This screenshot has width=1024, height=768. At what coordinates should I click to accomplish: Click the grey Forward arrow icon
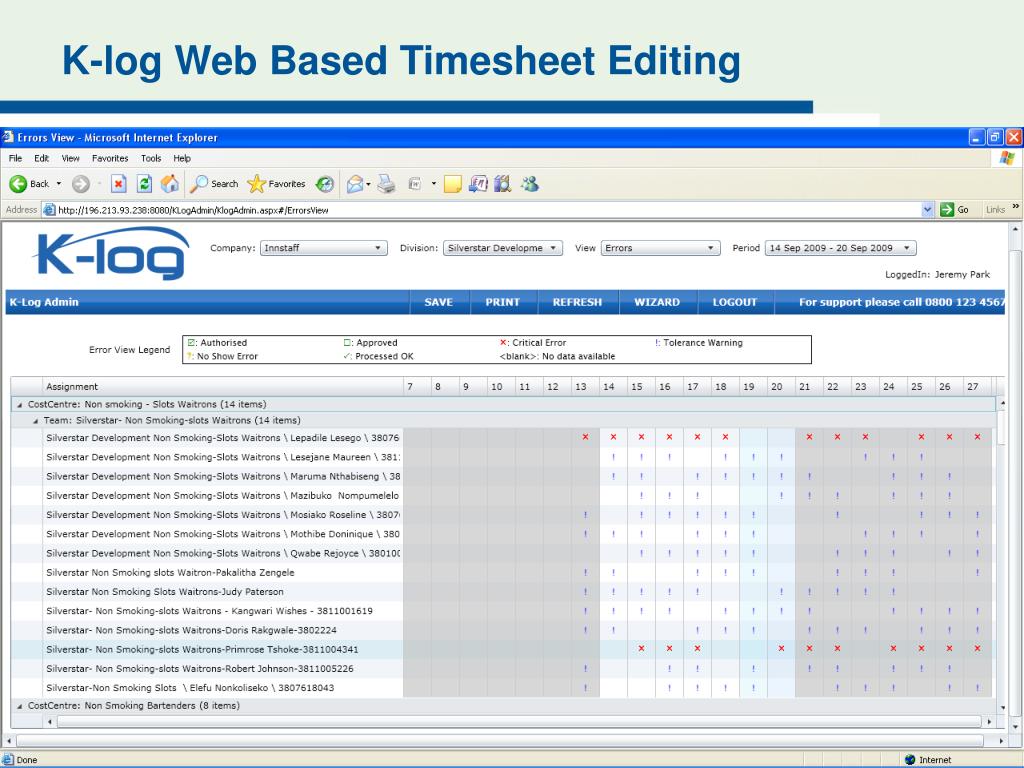click(x=80, y=184)
